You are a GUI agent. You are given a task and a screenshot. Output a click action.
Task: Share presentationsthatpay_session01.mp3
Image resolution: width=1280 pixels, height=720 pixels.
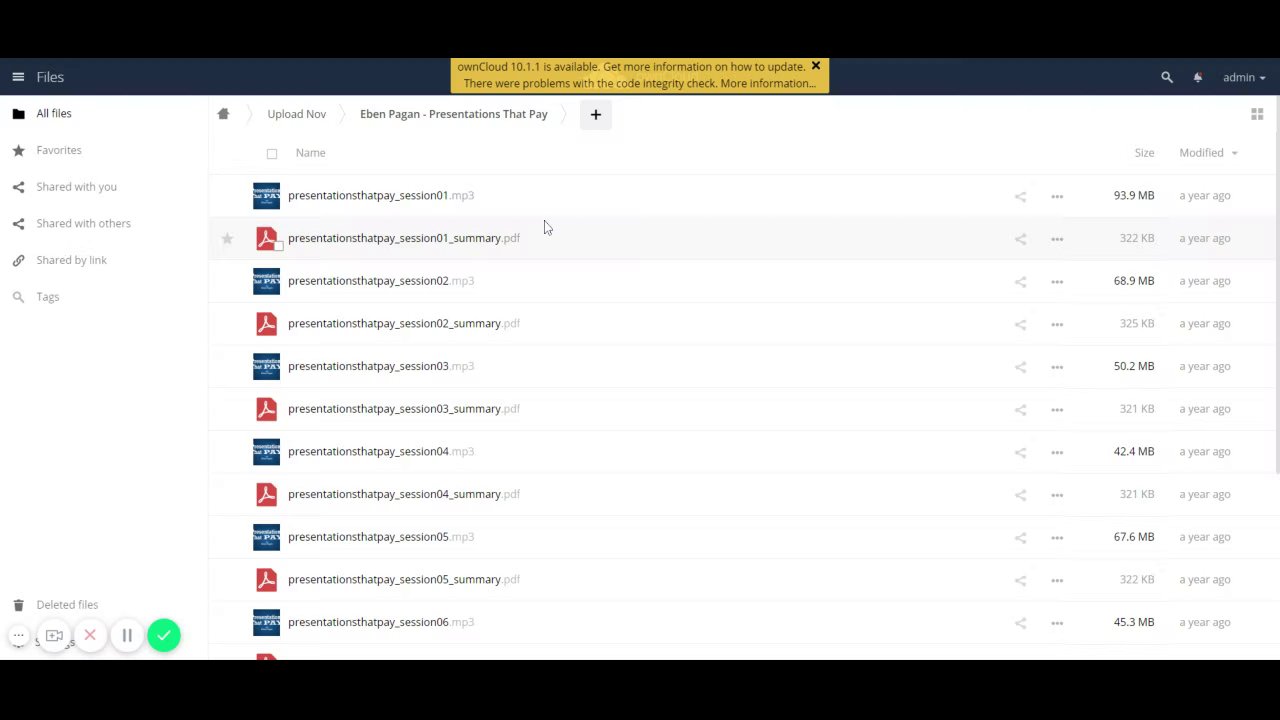point(1020,196)
